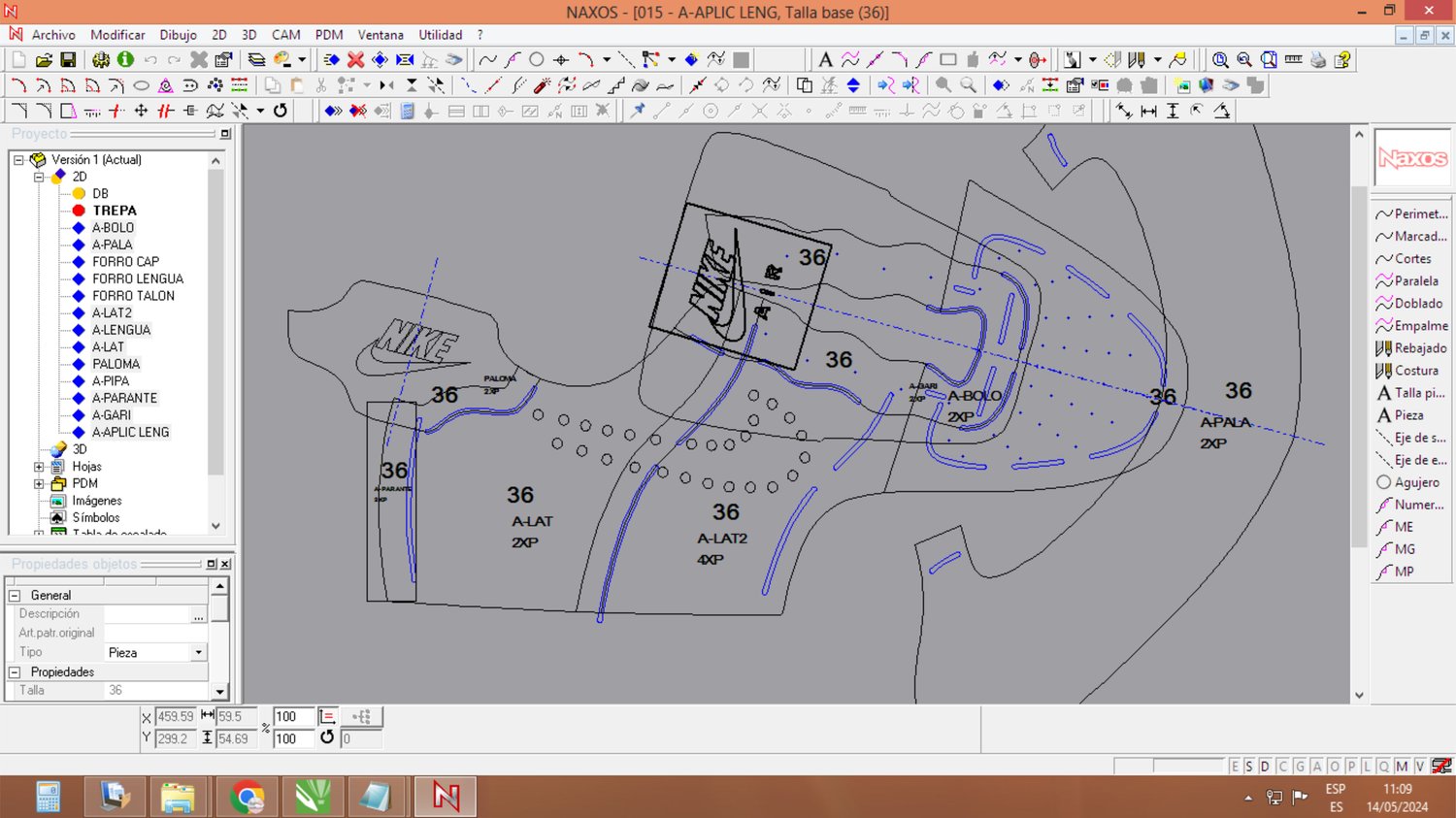Collapse the Propiedades section
Viewport: 1456px width, 818px height.
[x=15, y=672]
